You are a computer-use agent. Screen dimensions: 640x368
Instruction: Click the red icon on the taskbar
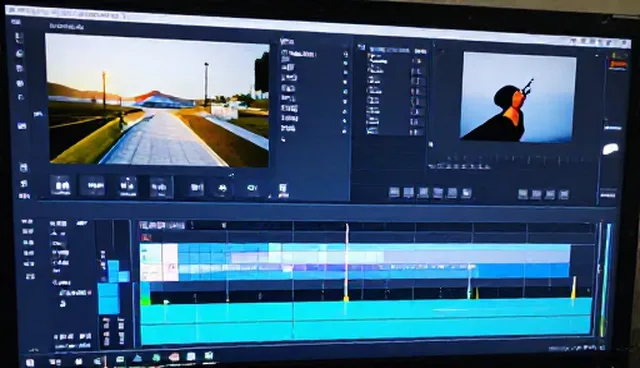pos(174,357)
